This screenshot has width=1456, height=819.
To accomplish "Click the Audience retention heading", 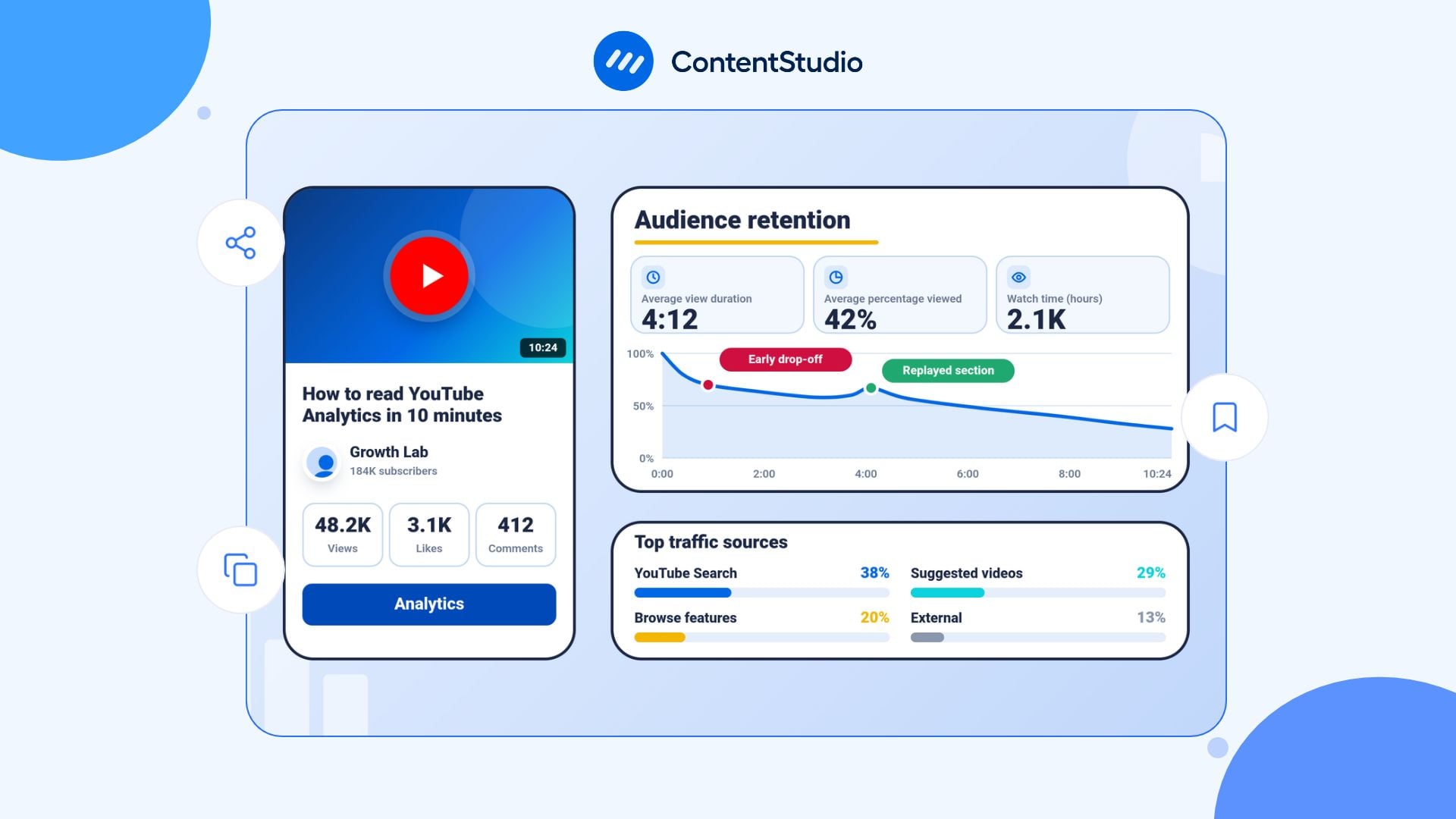I will [x=742, y=220].
